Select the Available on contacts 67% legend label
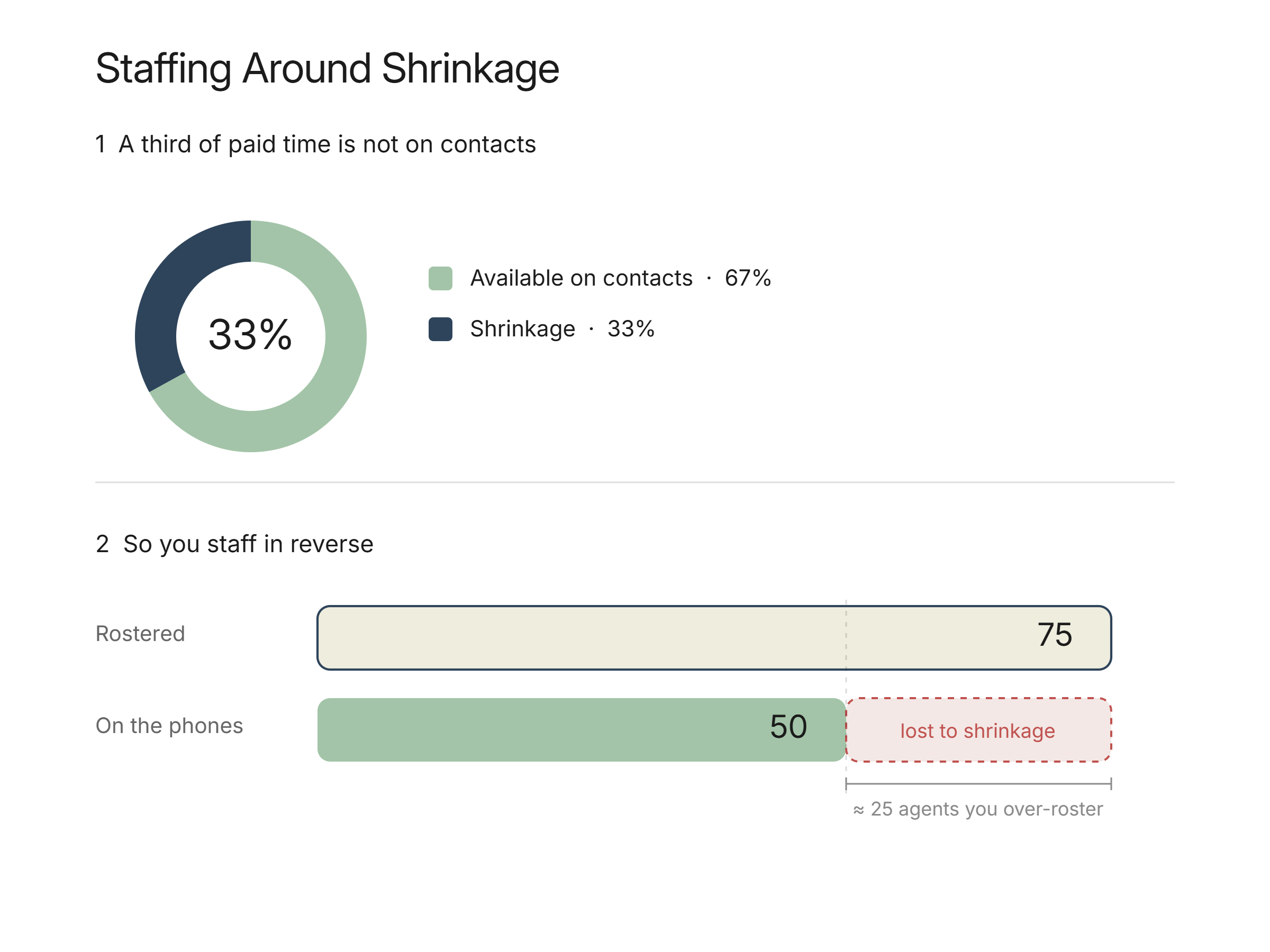The width and height of the screenshot is (1270, 952). tap(620, 278)
